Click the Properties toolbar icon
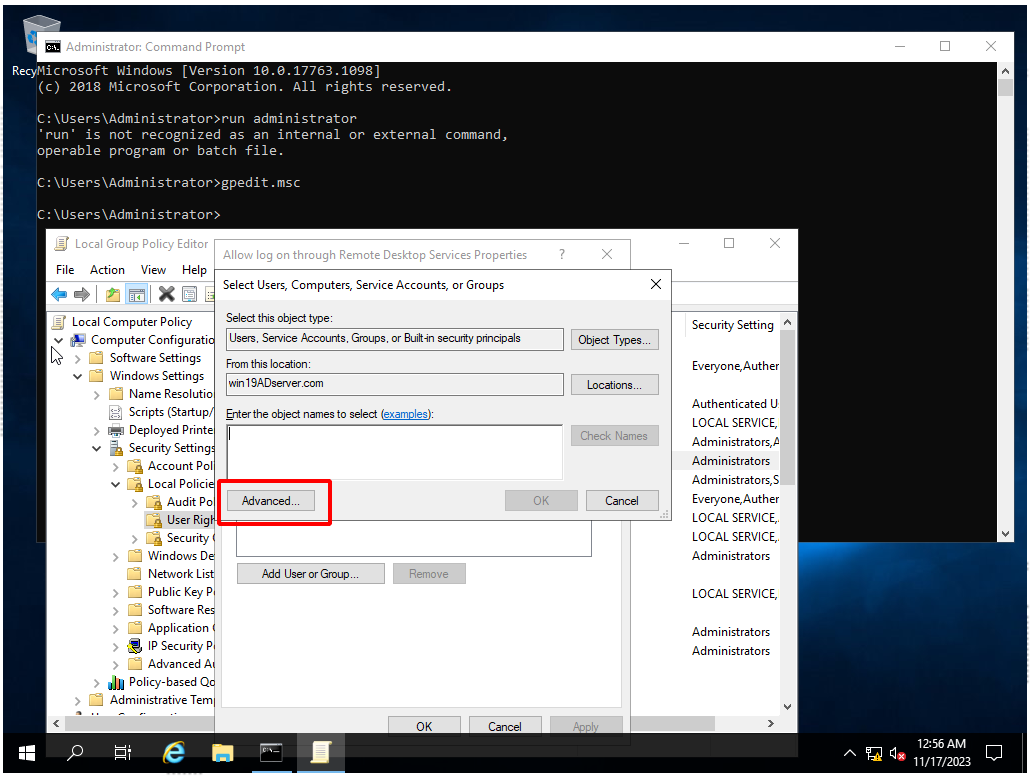Image resolution: width=1030 pixels, height=776 pixels. [189, 294]
